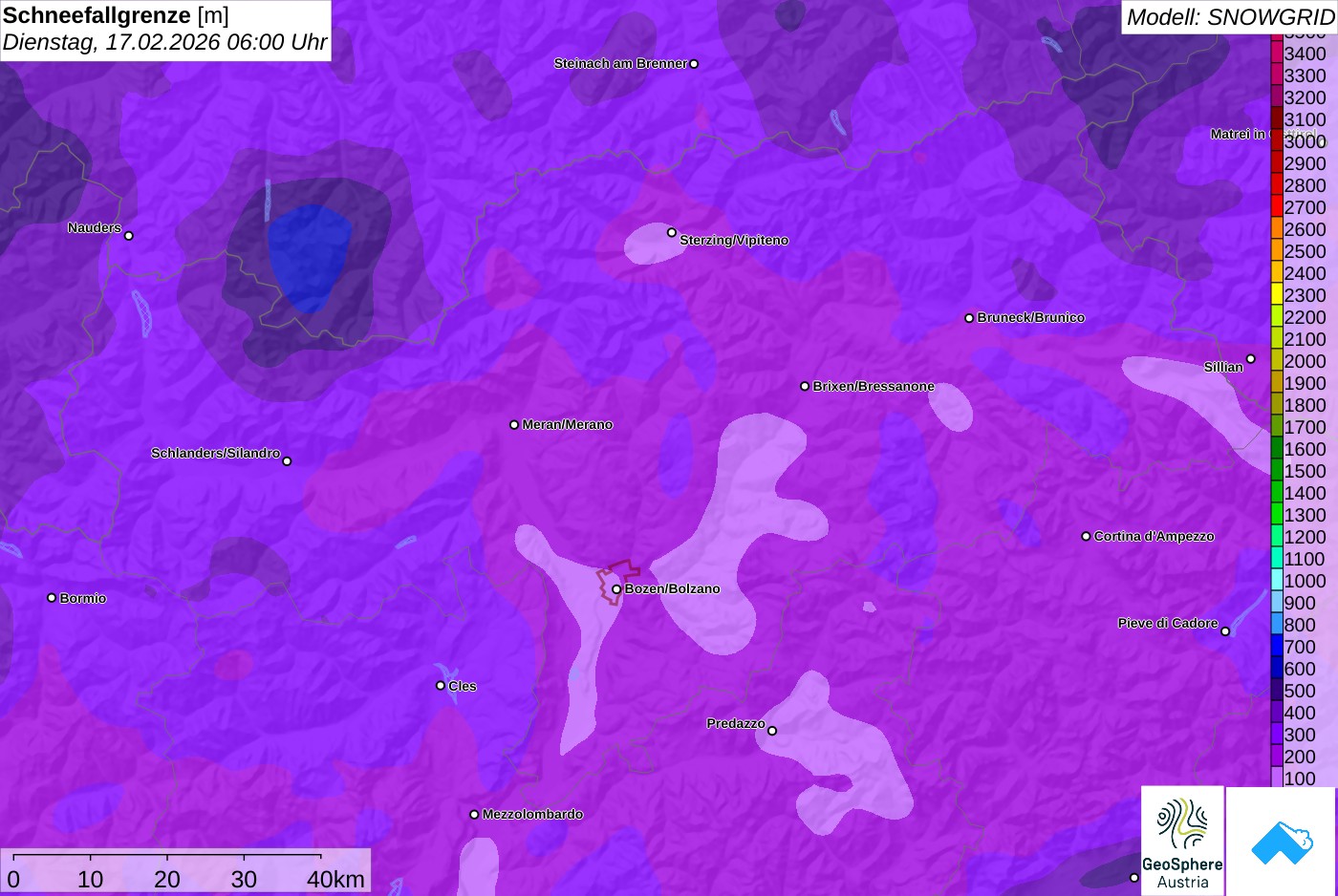Screen dimensions: 1338x896
Task: Click the legend value '1200'
Action: (1305, 537)
